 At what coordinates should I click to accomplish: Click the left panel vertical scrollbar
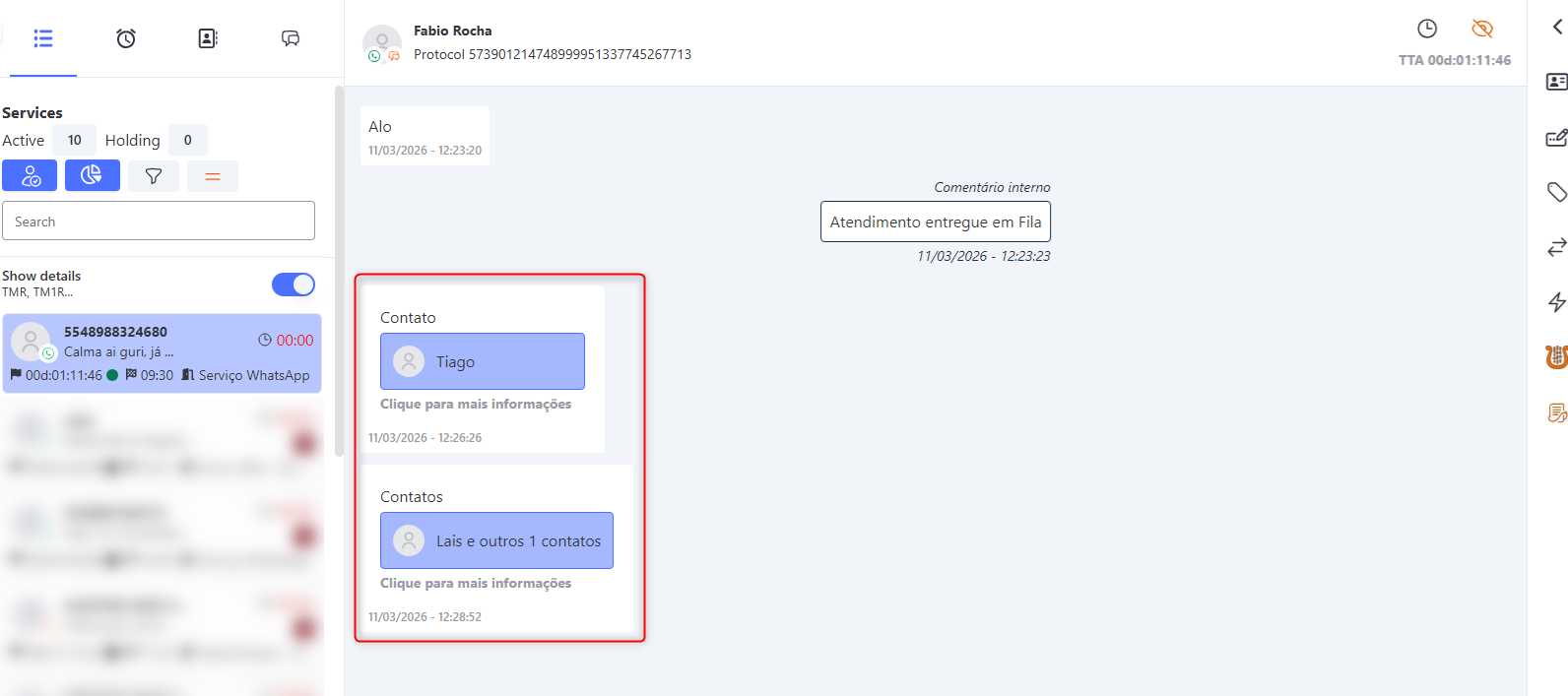click(339, 271)
